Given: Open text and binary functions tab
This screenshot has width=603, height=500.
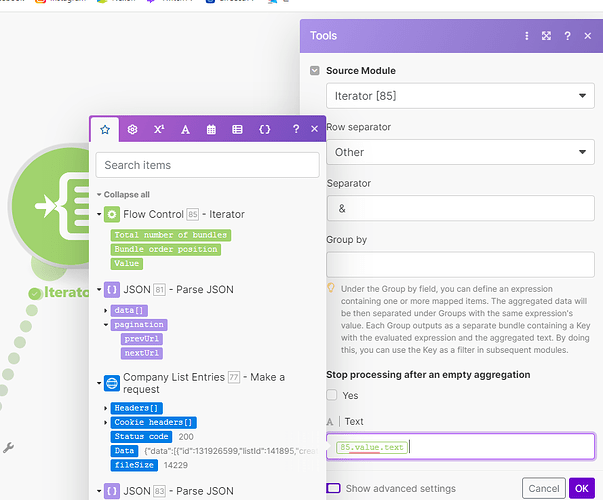Looking at the screenshot, I should pyautogui.click(x=185, y=129).
